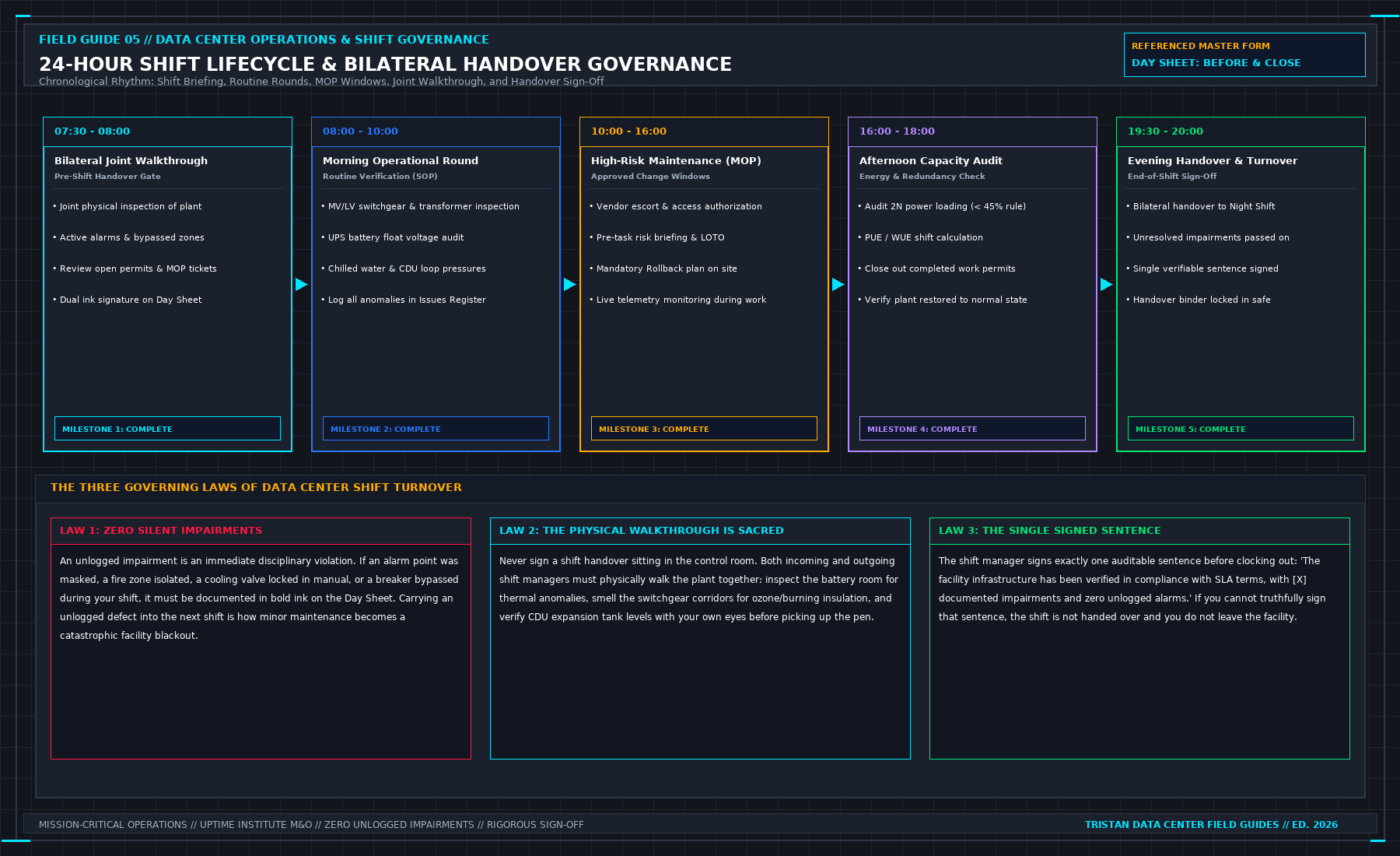The width and height of the screenshot is (1400, 856).
Task: Select the 16:00 - 18:00 time header
Action: pos(972,132)
